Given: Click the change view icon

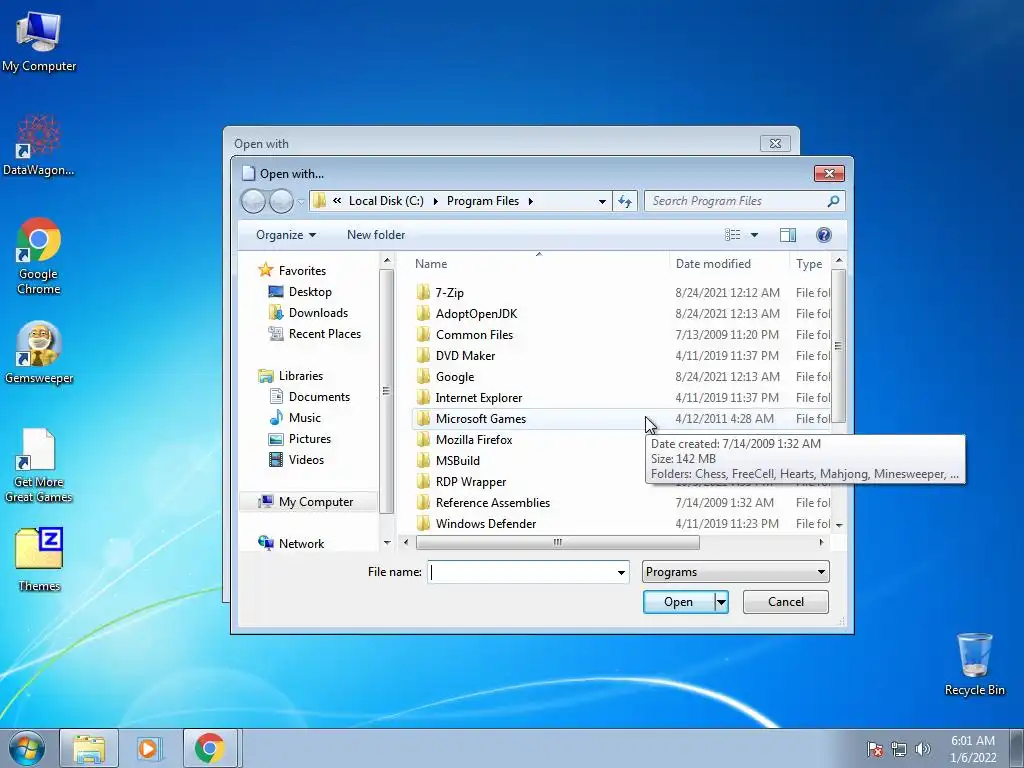Looking at the screenshot, I should click(733, 235).
